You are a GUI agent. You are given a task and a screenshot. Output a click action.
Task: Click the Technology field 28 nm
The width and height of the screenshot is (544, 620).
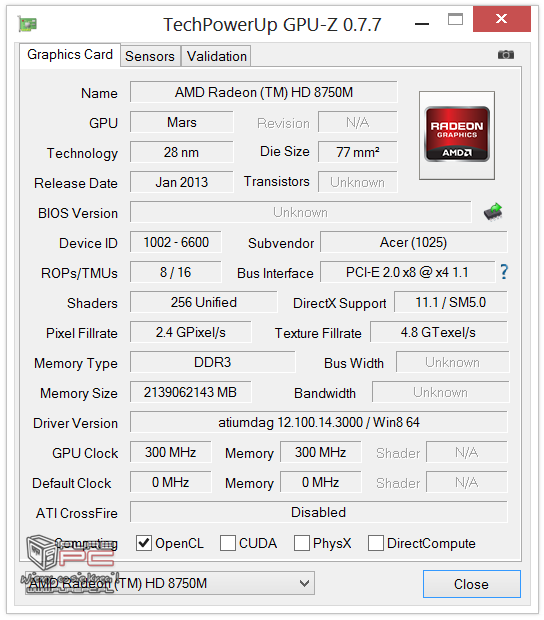pos(181,152)
